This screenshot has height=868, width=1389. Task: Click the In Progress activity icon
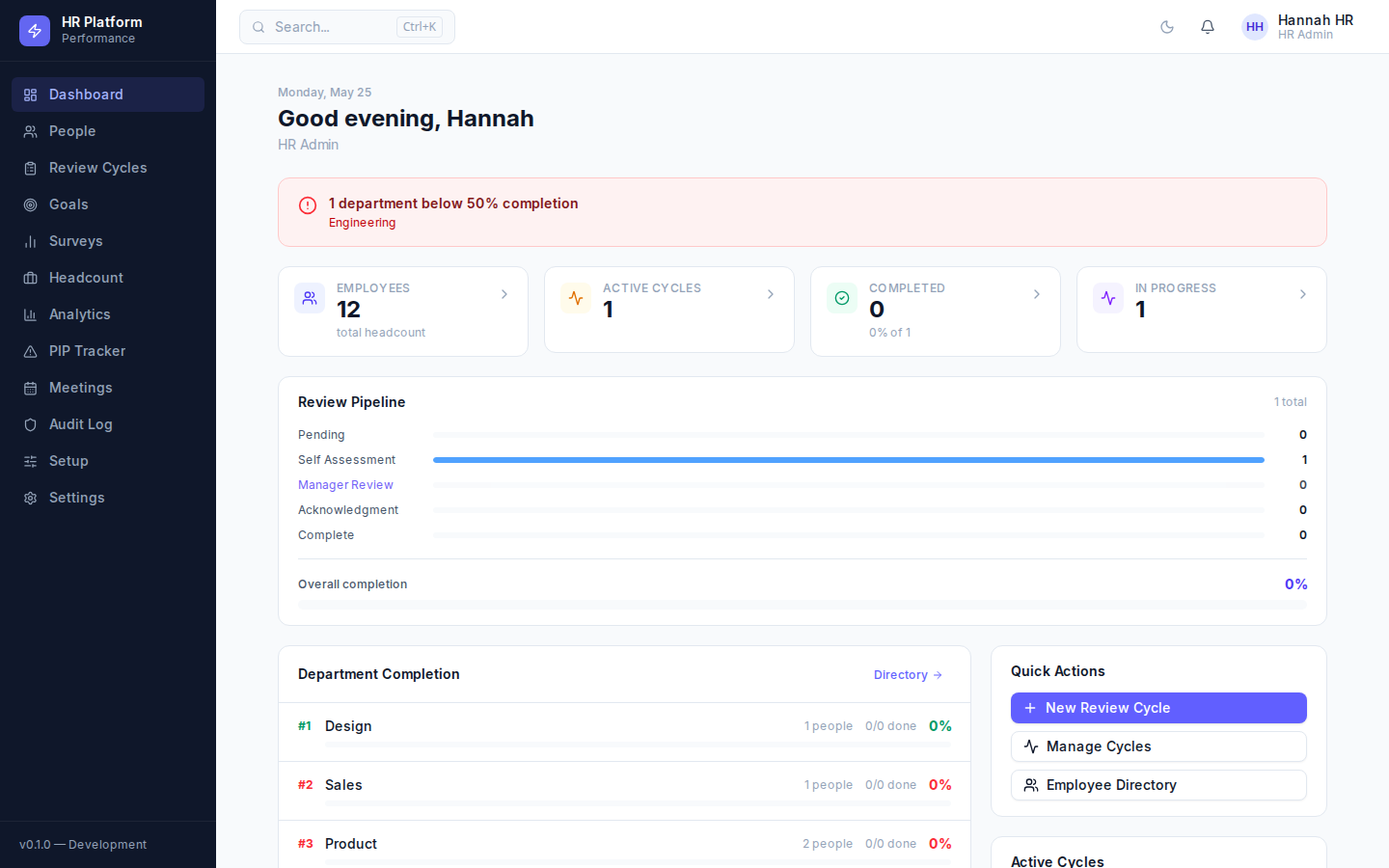coord(1108,298)
